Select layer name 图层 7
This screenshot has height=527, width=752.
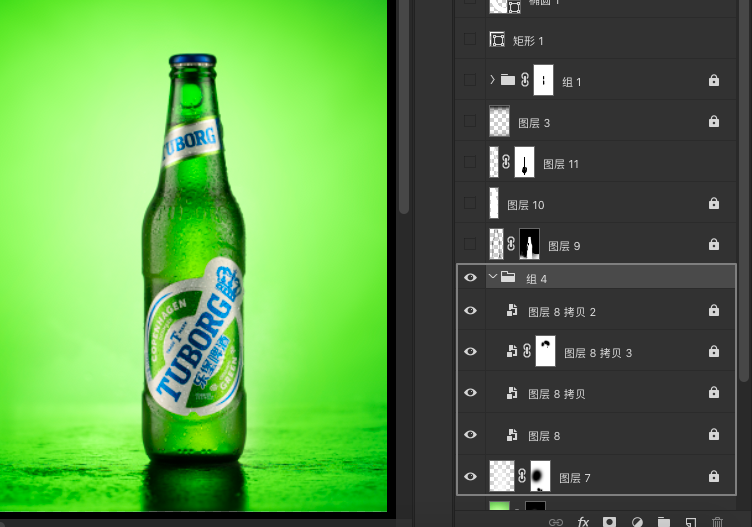(x=575, y=478)
